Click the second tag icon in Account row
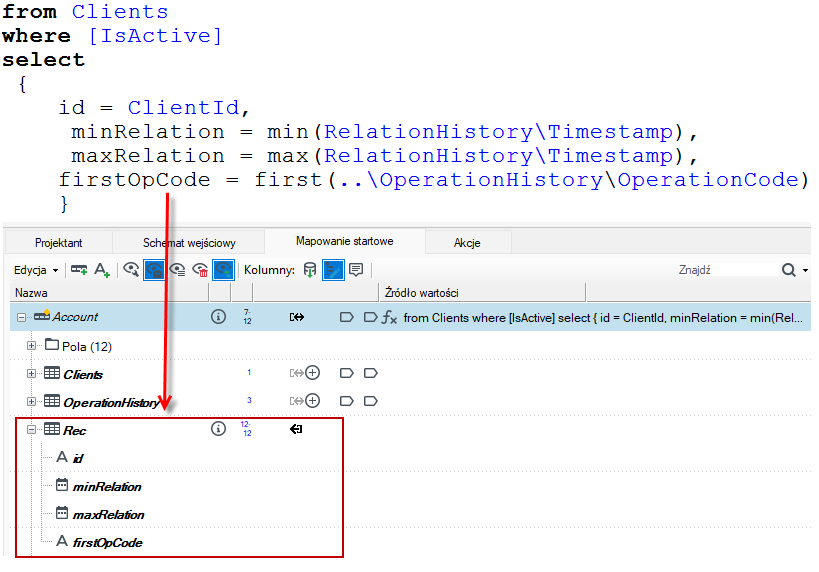This screenshot has height=572, width=819. tap(370, 317)
